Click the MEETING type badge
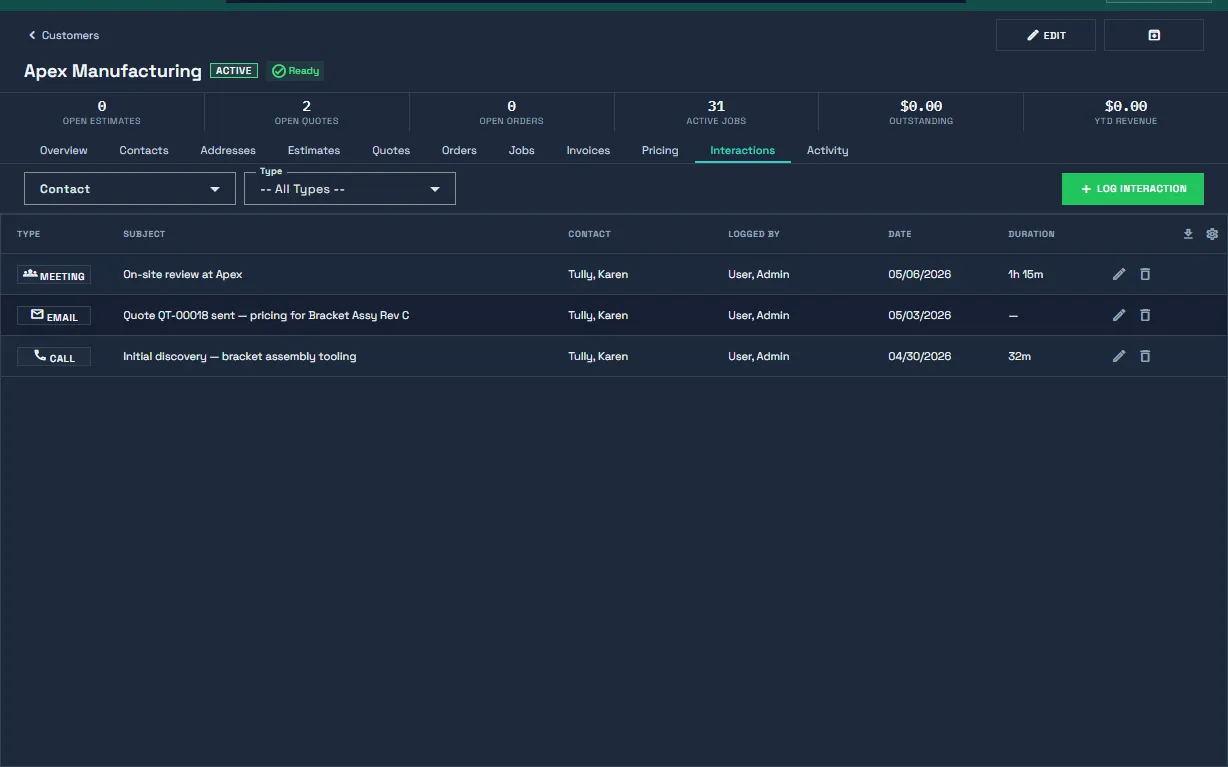This screenshot has width=1228, height=767. 54,275
